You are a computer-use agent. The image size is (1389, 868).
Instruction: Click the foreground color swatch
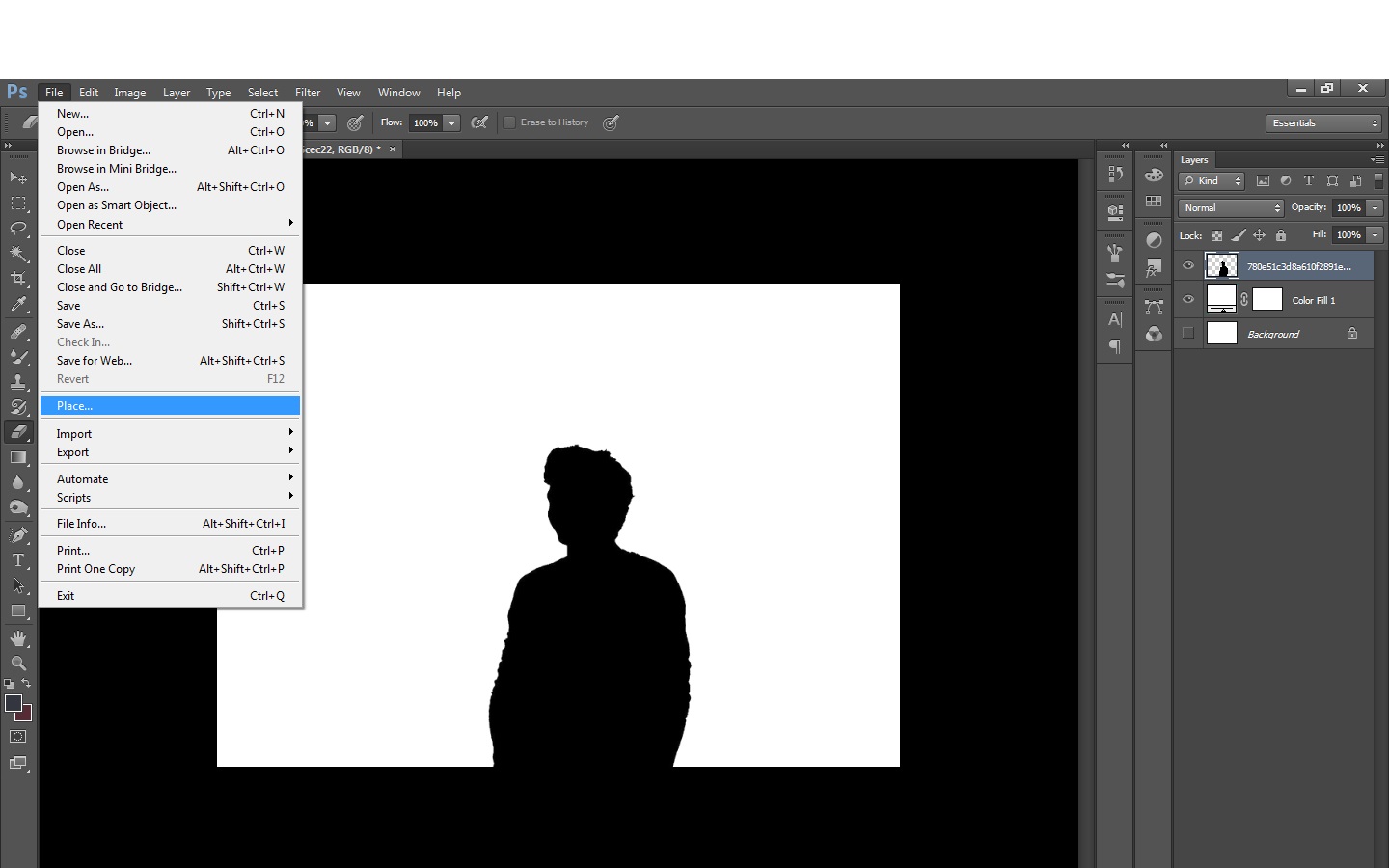(14, 703)
